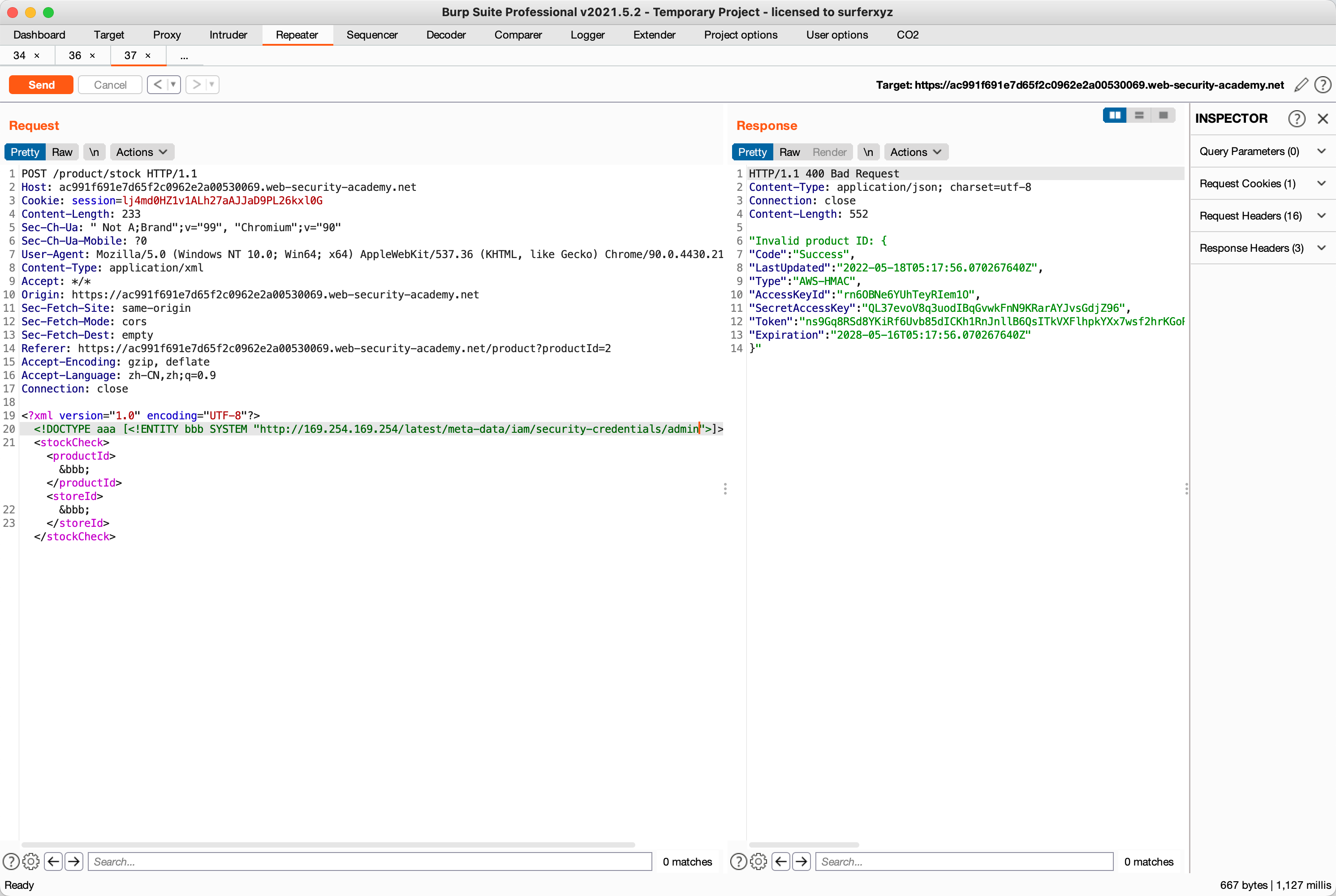
Task: Open the Dashboard tab
Action: pyautogui.click(x=39, y=35)
